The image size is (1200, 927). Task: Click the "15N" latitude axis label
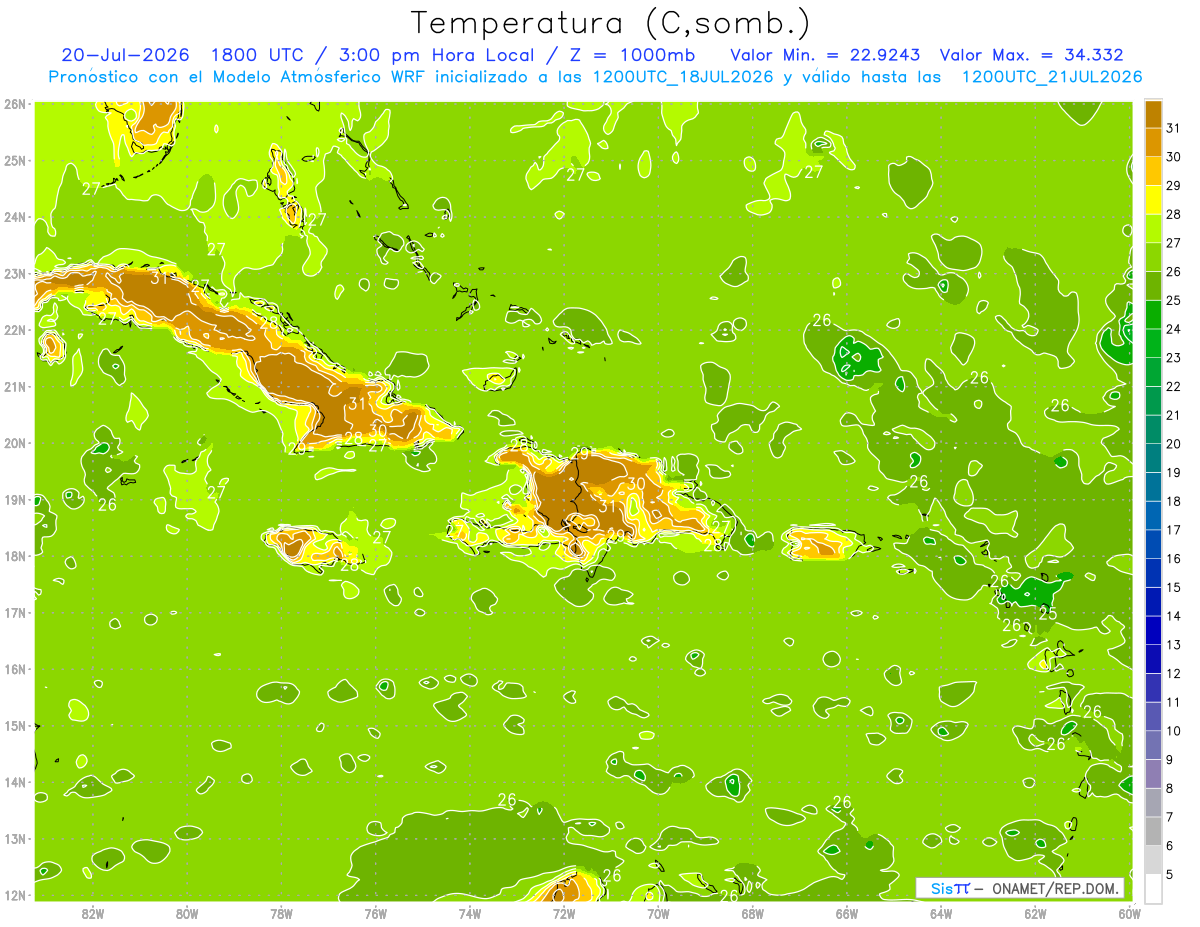click(16, 725)
